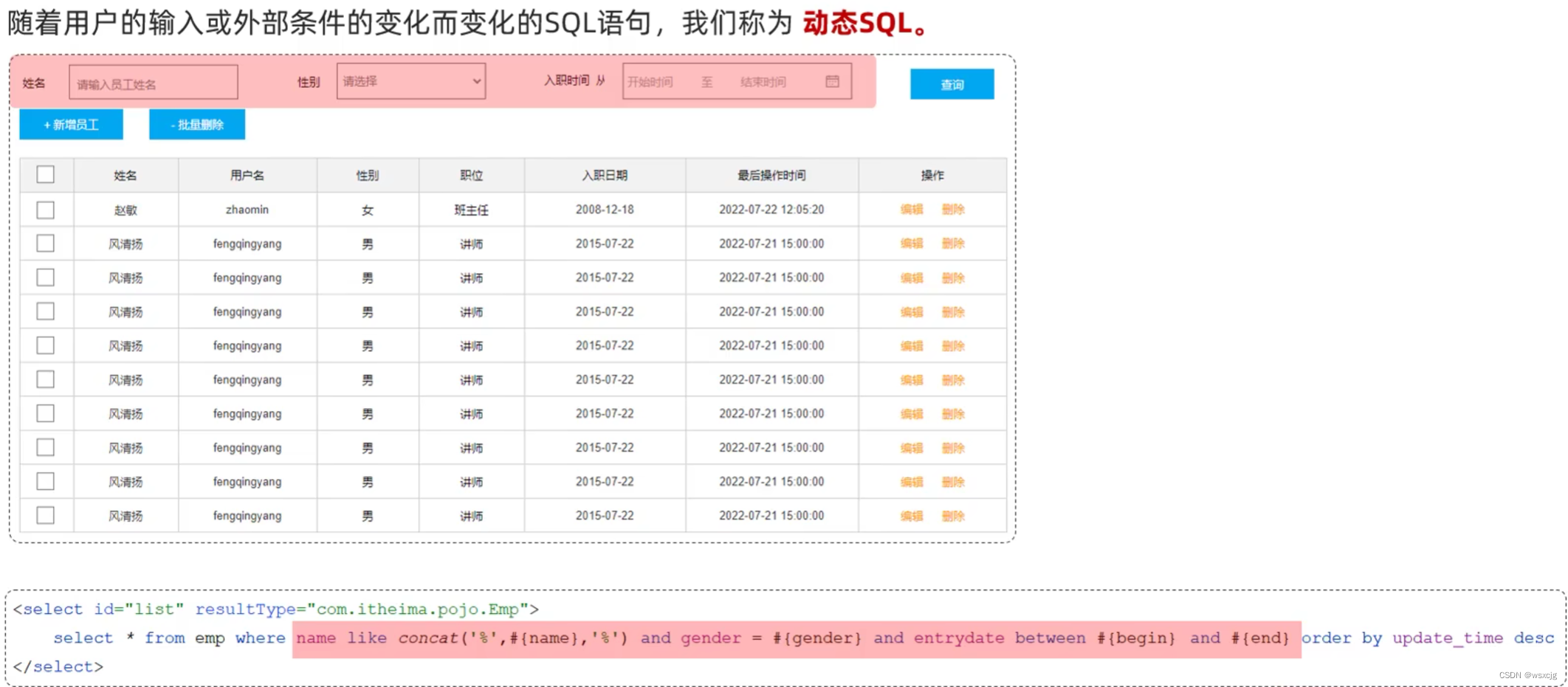Viewport: 1568px width, 687px height.
Task: Click the - 批量删除 button
Action: [197, 125]
